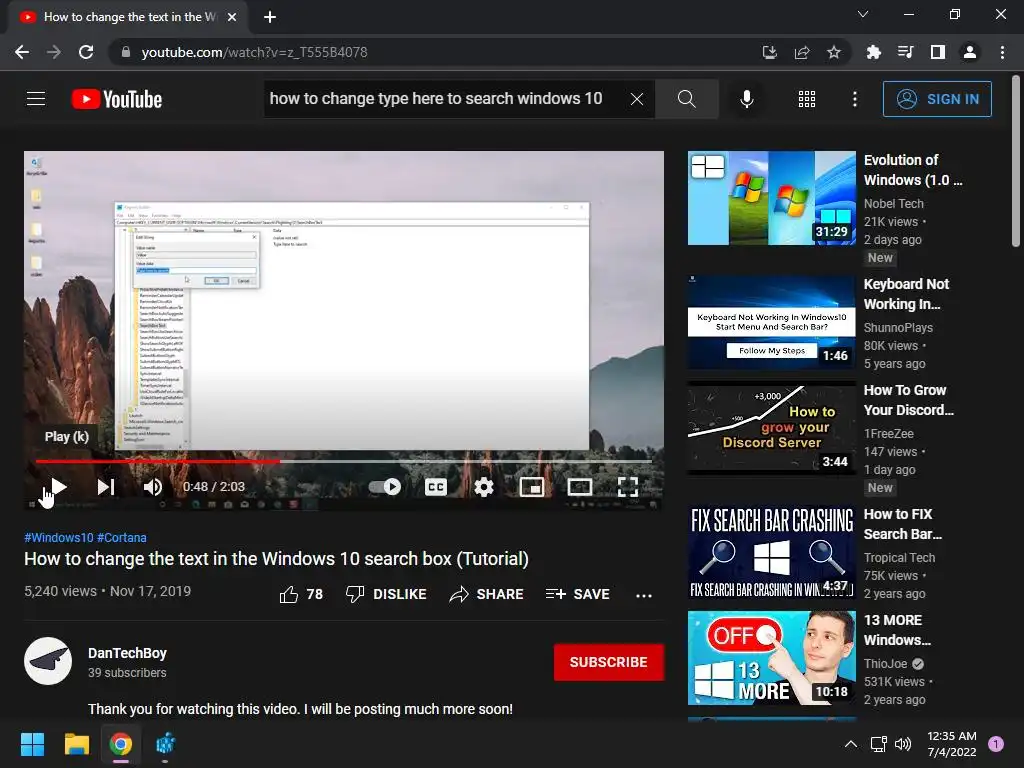Screen dimensions: 1024x768
Task: Like the video with thumbs up
Action: [x=301, y=594]
